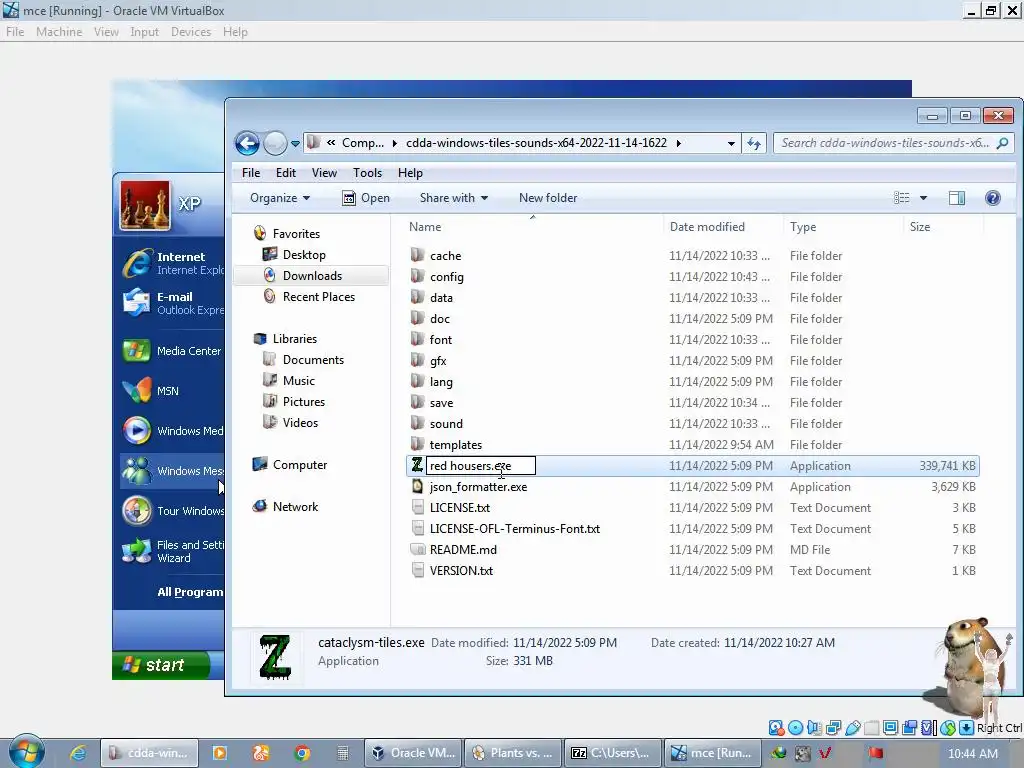1024x768 pixels.
Task: Select LICENSE-OFL-Terminus-Font.txt
Action: tap(514, 528)
